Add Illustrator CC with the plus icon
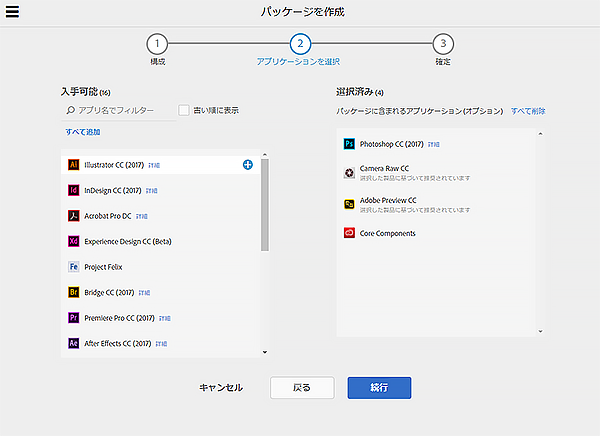The width and height of the screenshot is (600, 436). [248, 165]
